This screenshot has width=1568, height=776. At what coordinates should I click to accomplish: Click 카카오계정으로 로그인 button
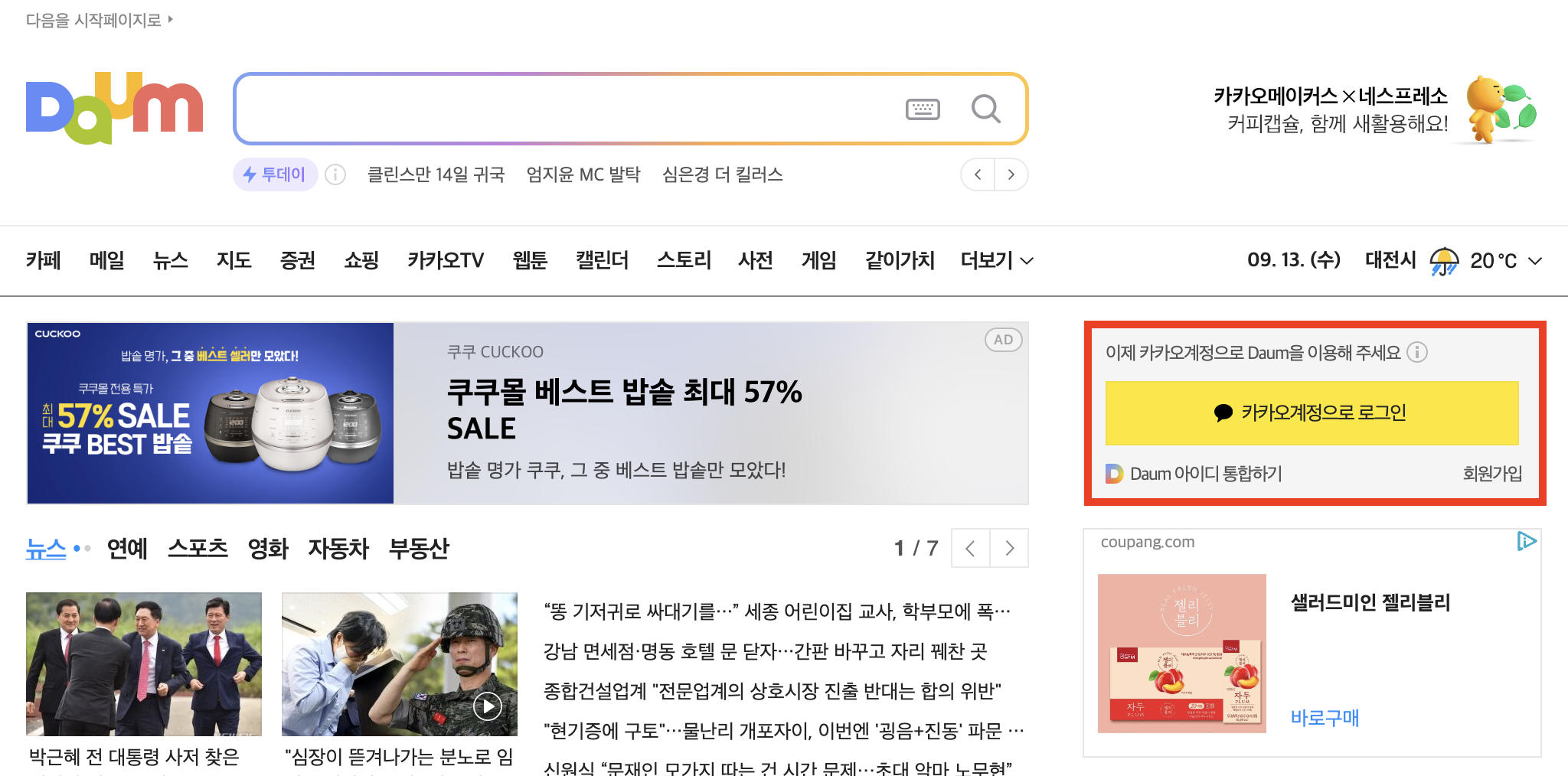click(x=1312, y=413)
